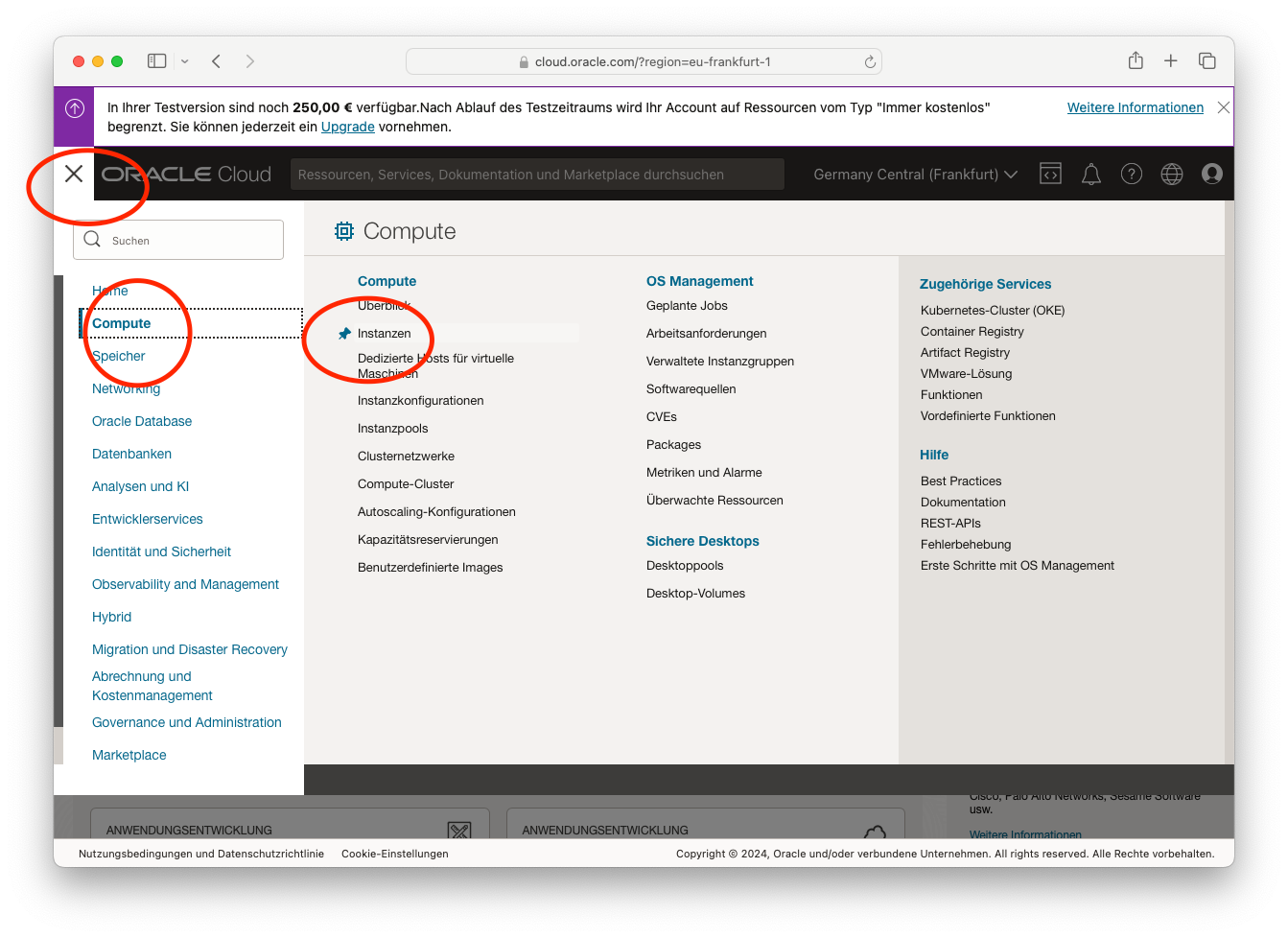This screenshot has width=1288, height=938.
Task: Select Compute in the navigation menu
Action: pos(122,323)
